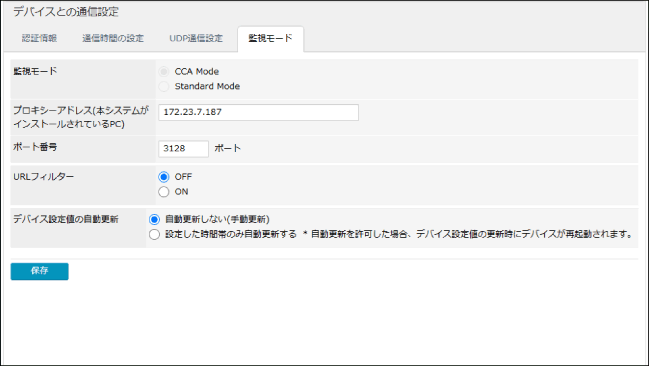The height and width of the screenshot is (366, 649).
Task: Choose 自動更新しない(手動更新) option
Action: point(154,219)
